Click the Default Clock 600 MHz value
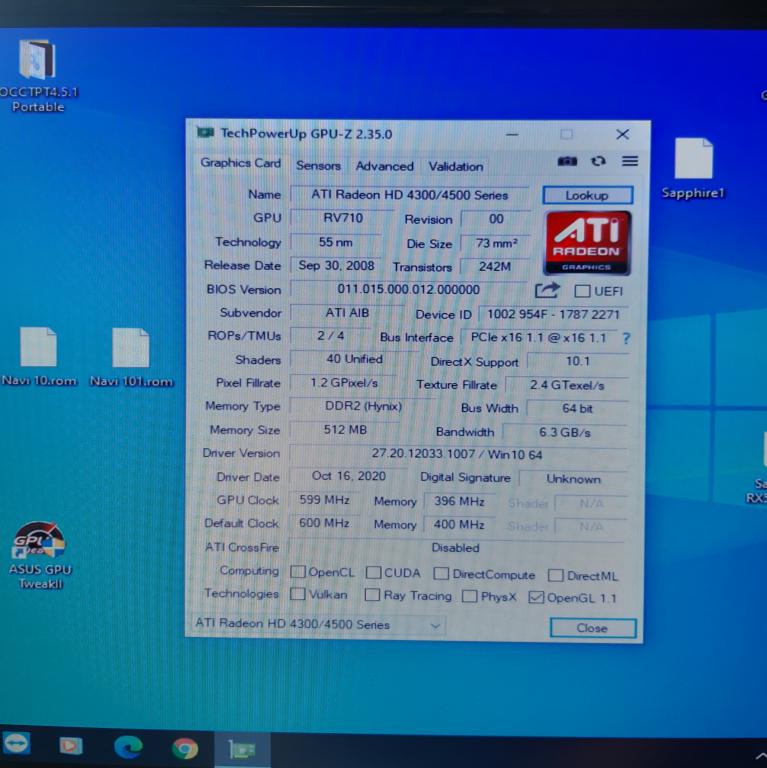 (324, 523)
